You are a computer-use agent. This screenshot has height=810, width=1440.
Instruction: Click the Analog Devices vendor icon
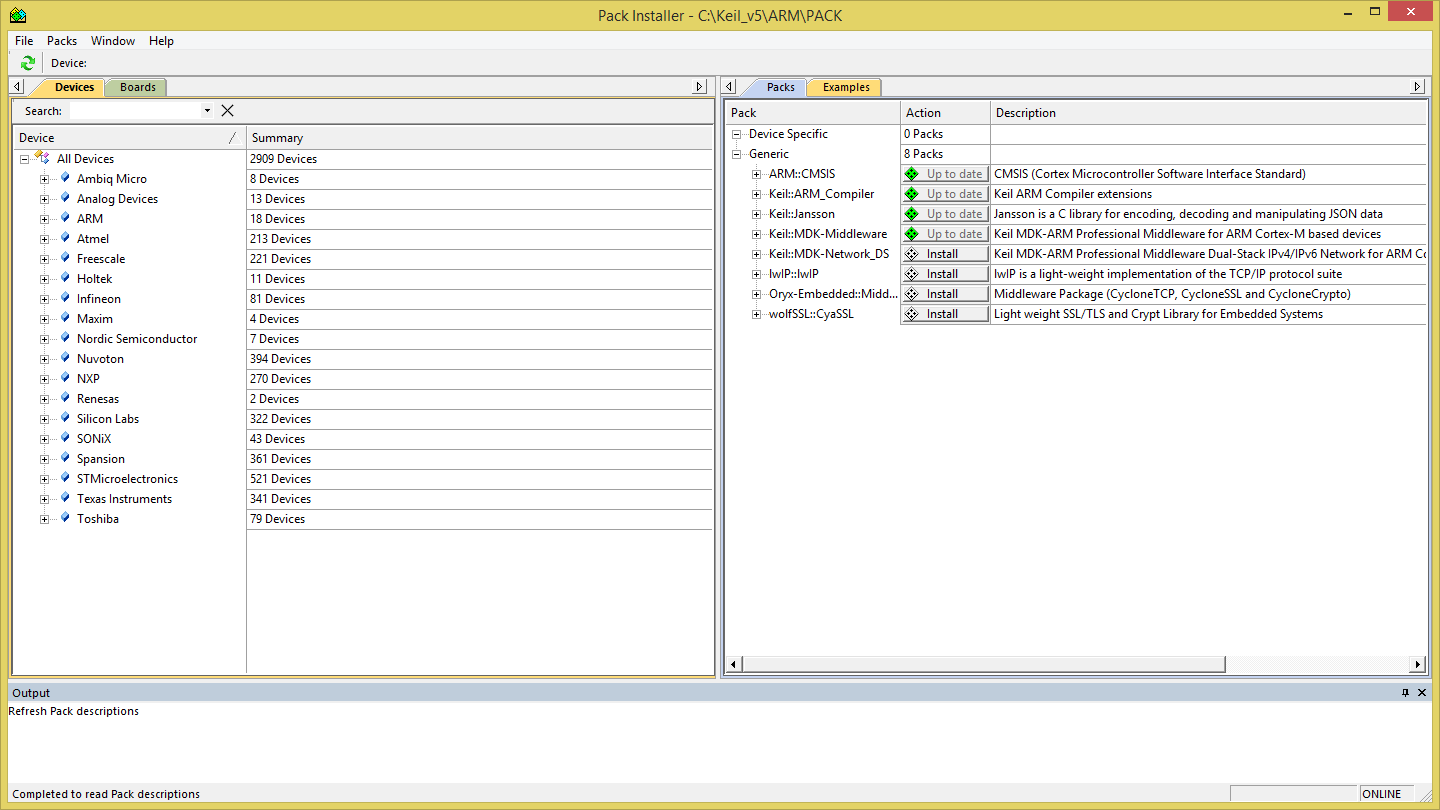point(66,198)
